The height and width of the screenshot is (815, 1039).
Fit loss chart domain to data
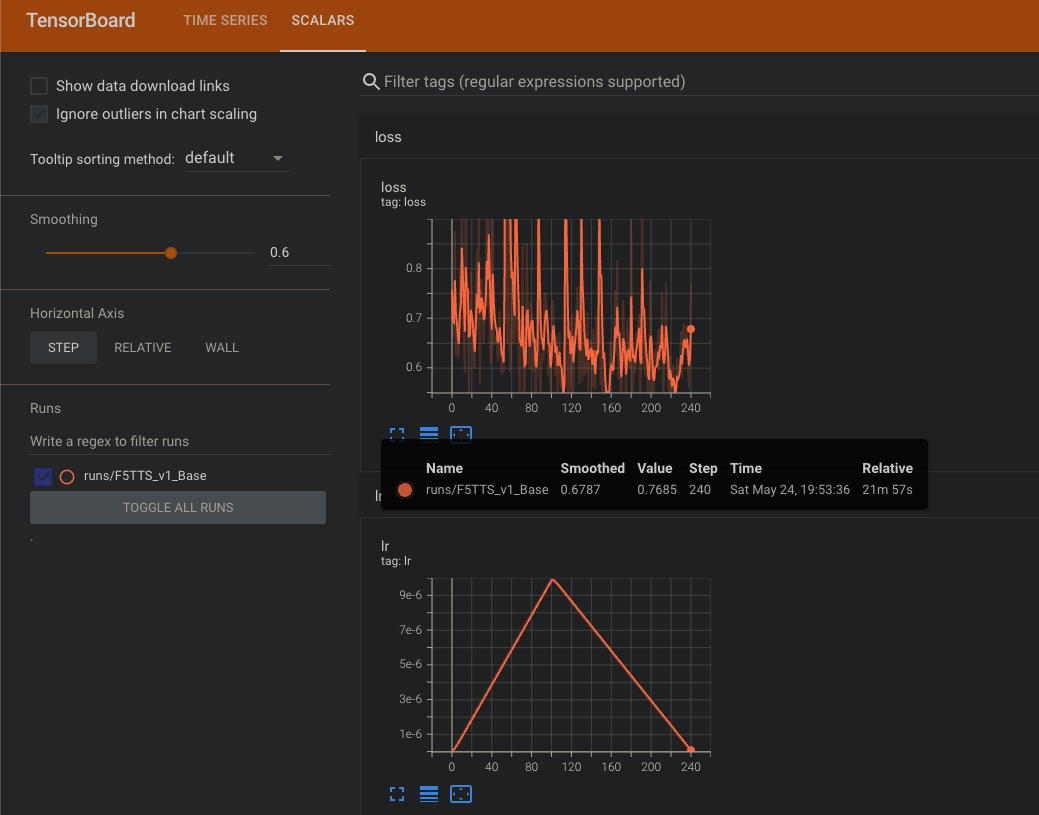point(461,434)
